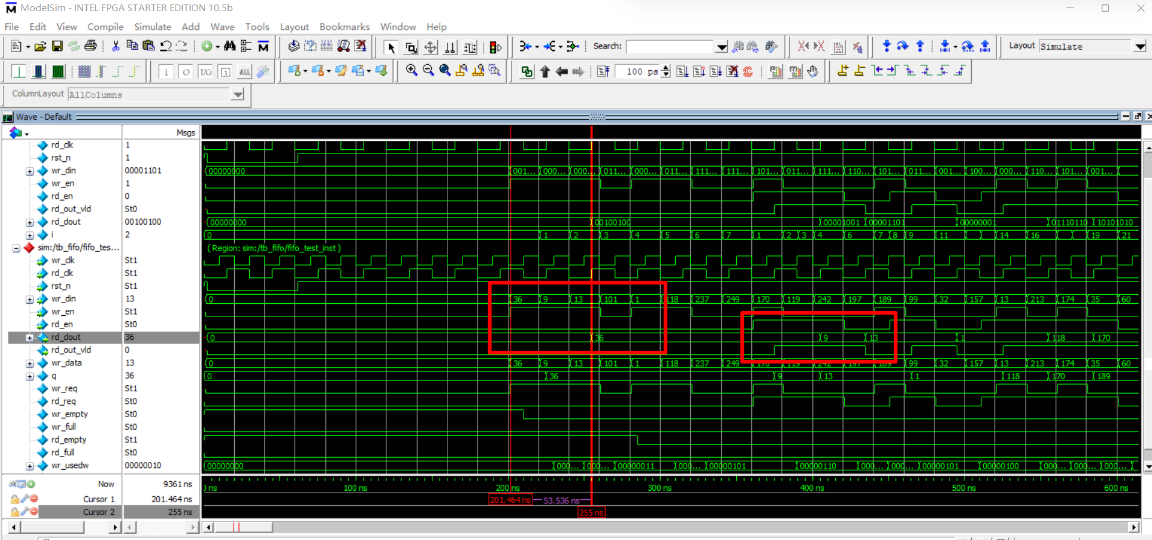
Task: Click the blue Step Out up-arrow icon
Action: click(920, 46)
